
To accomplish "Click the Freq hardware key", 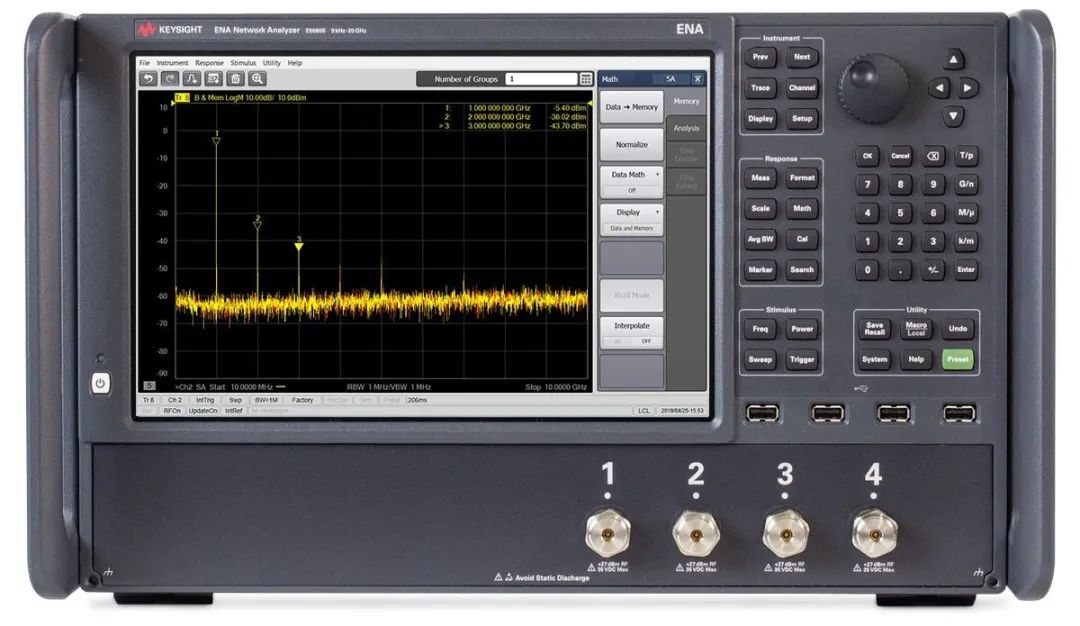I will [760, 329].
